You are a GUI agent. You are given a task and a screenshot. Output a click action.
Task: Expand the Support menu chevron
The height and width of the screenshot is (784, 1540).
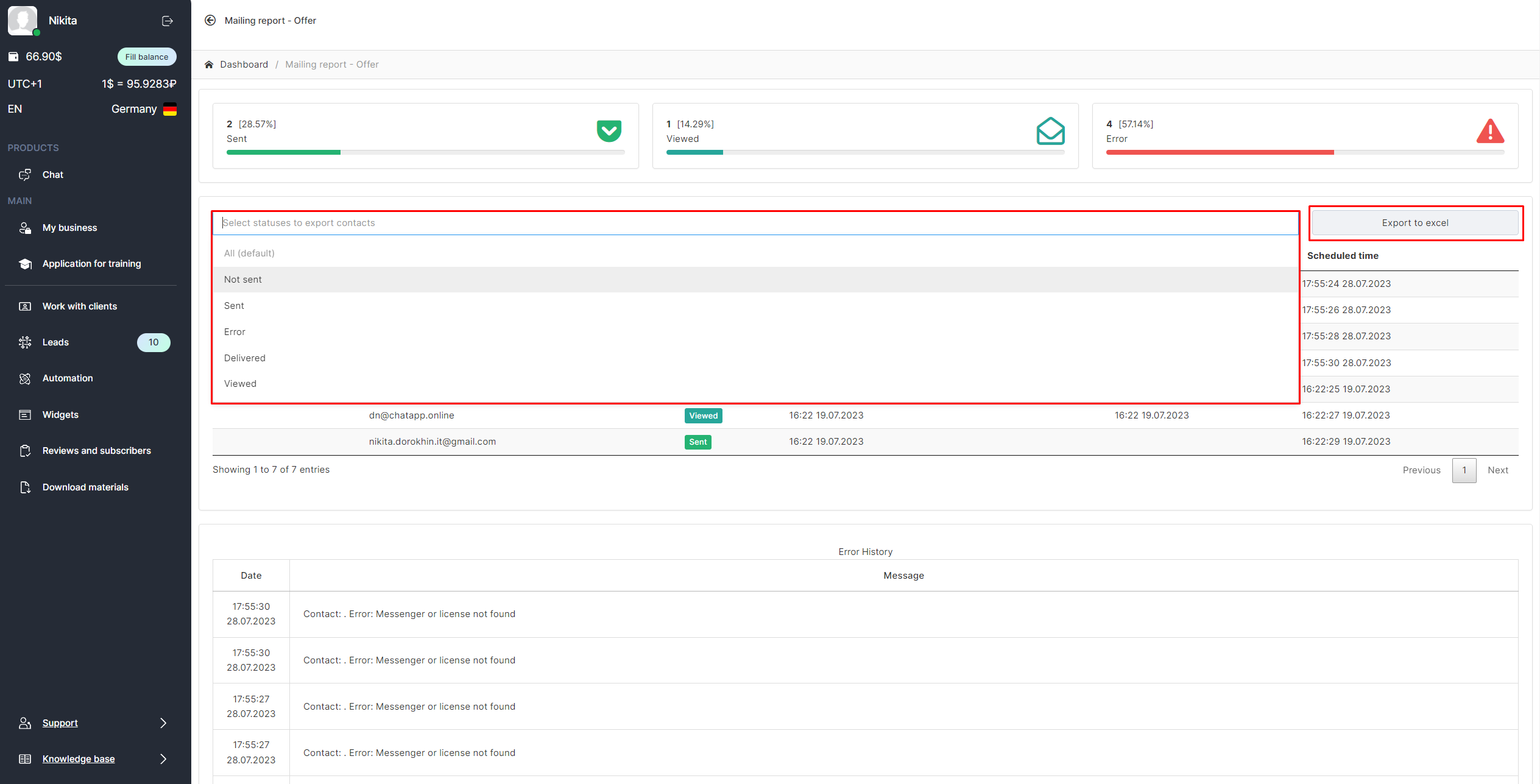(x=163, y=723)
